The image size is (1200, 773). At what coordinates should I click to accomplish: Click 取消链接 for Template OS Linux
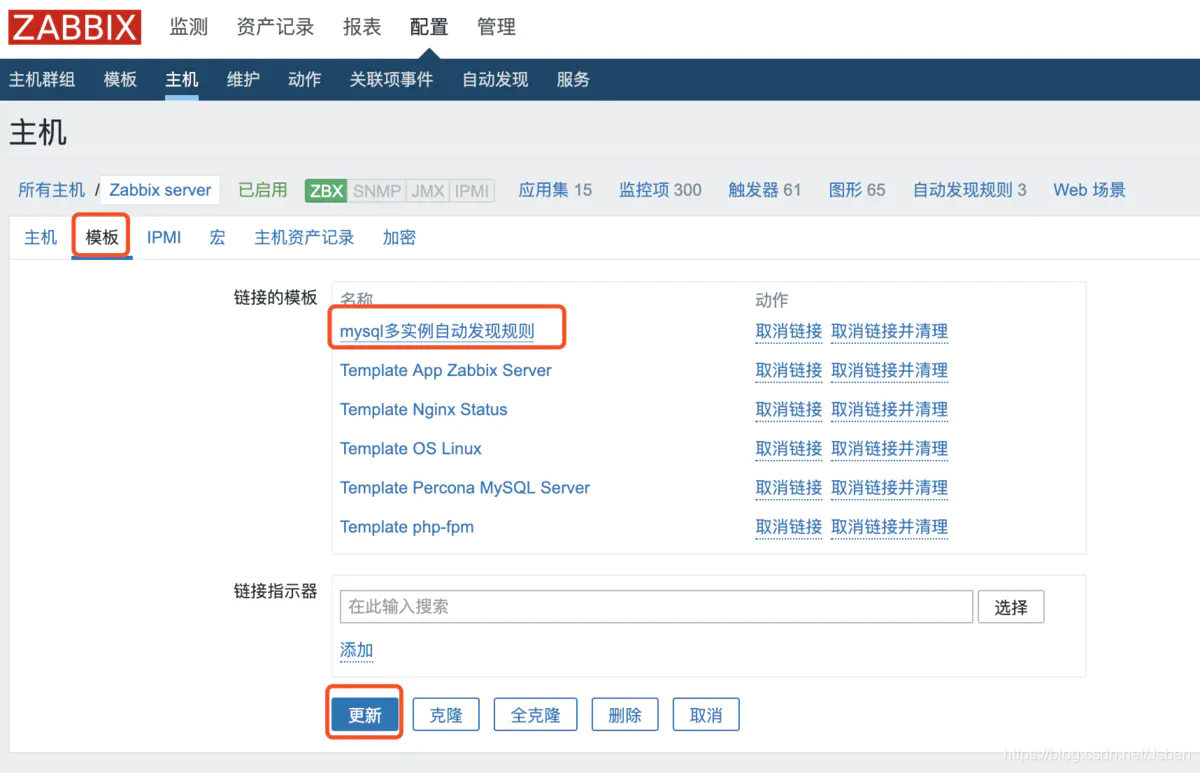click(789, 449)
